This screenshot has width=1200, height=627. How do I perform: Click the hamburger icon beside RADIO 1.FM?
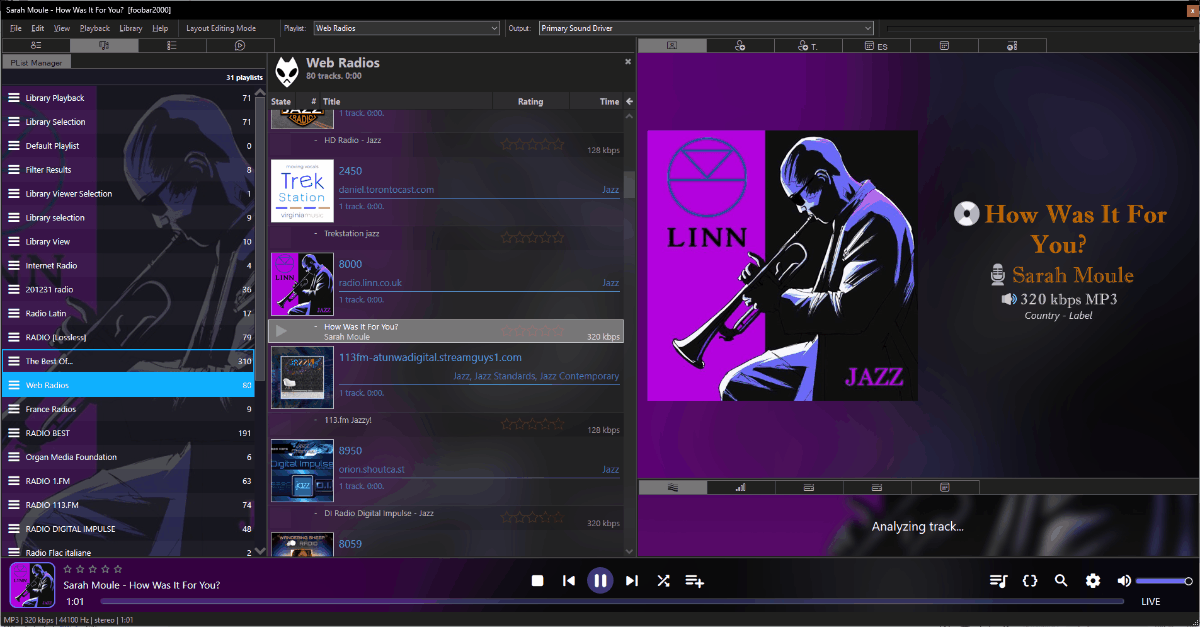coord(14,481)
